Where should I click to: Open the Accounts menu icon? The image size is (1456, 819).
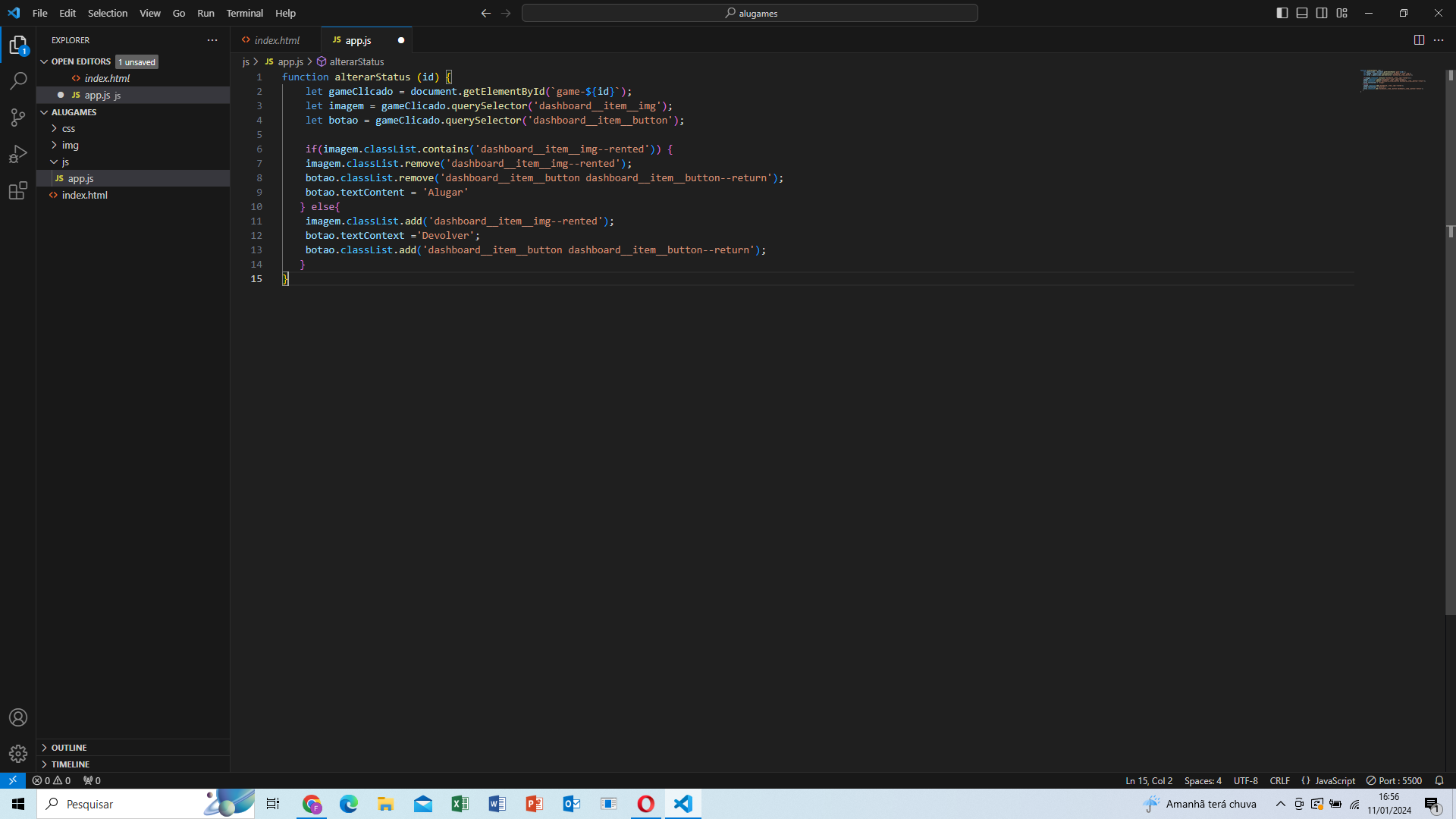pos(18,717)
